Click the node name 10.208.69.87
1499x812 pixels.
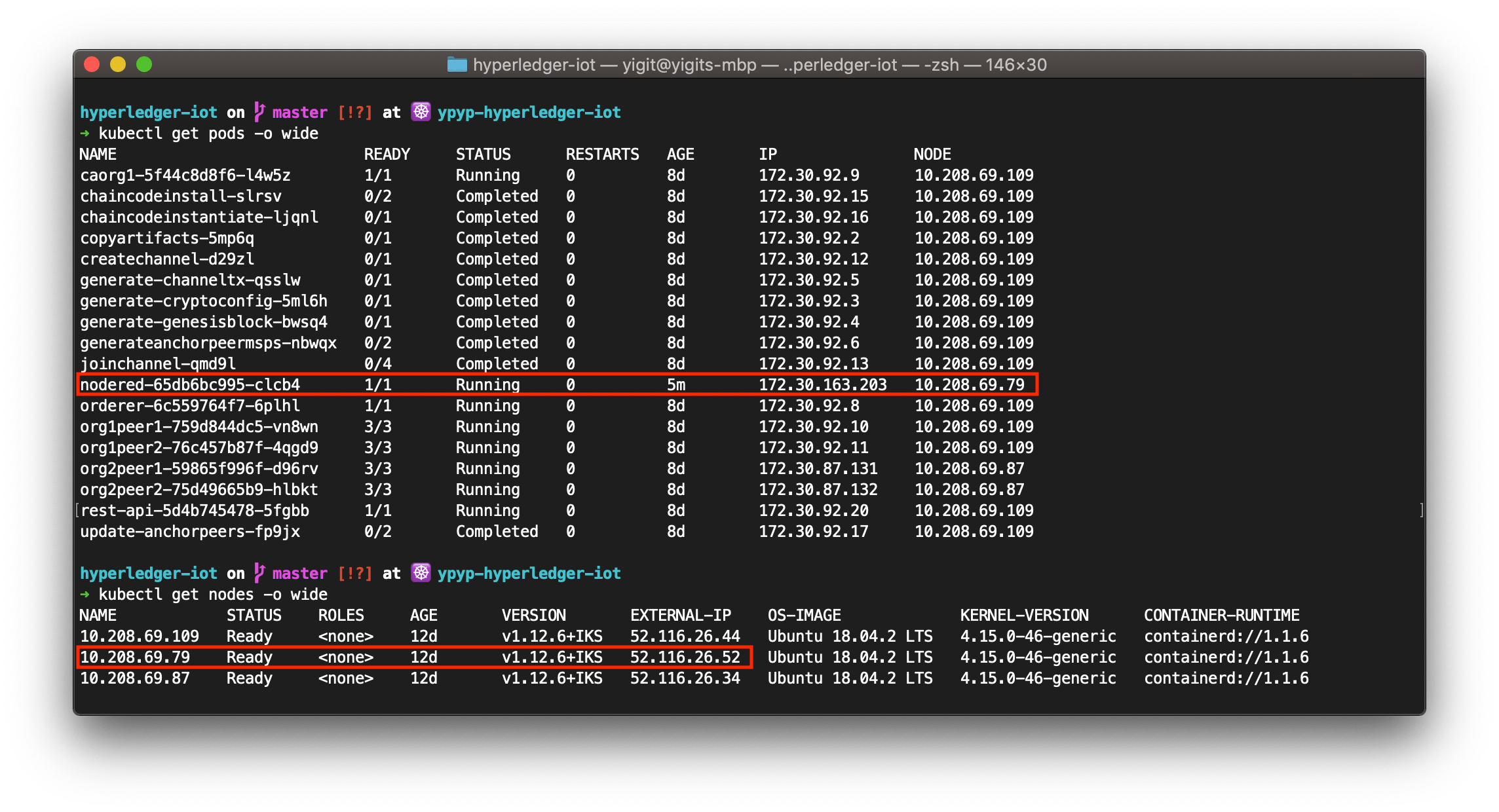point(135,678)
